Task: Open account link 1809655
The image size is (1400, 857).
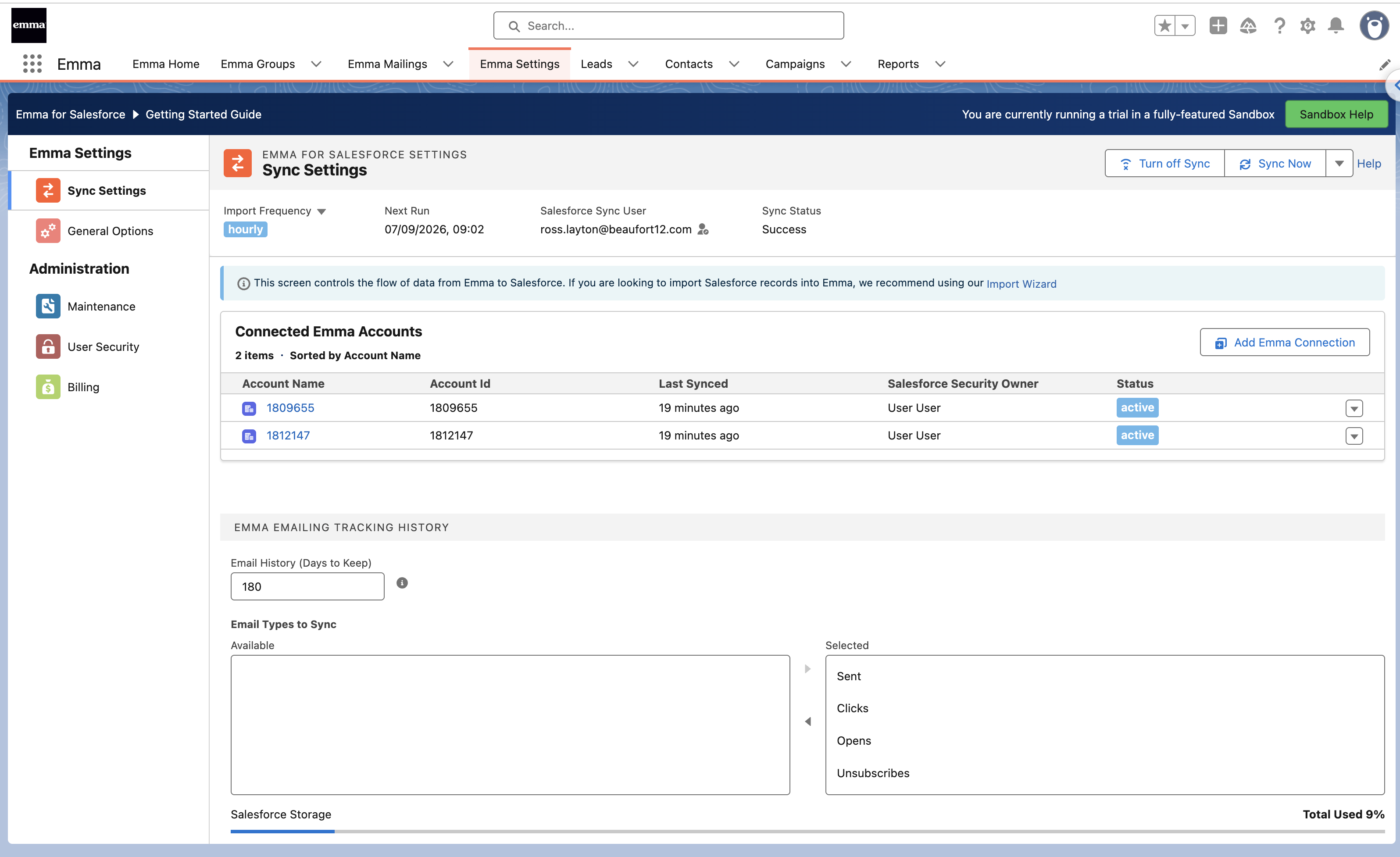Action: [x=290, y=407]
